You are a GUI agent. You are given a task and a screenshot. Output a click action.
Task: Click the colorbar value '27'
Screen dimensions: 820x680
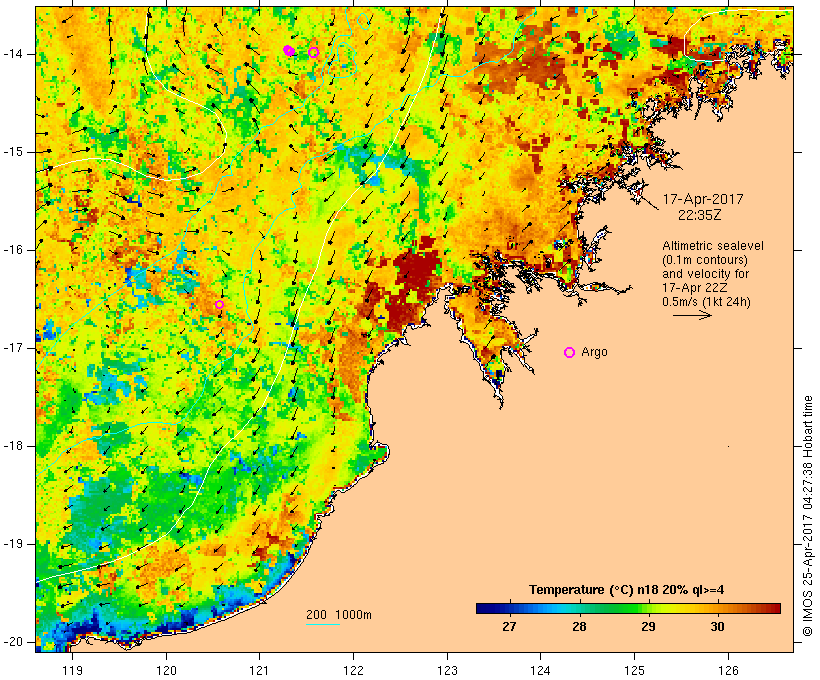click(x=509, y=626)
